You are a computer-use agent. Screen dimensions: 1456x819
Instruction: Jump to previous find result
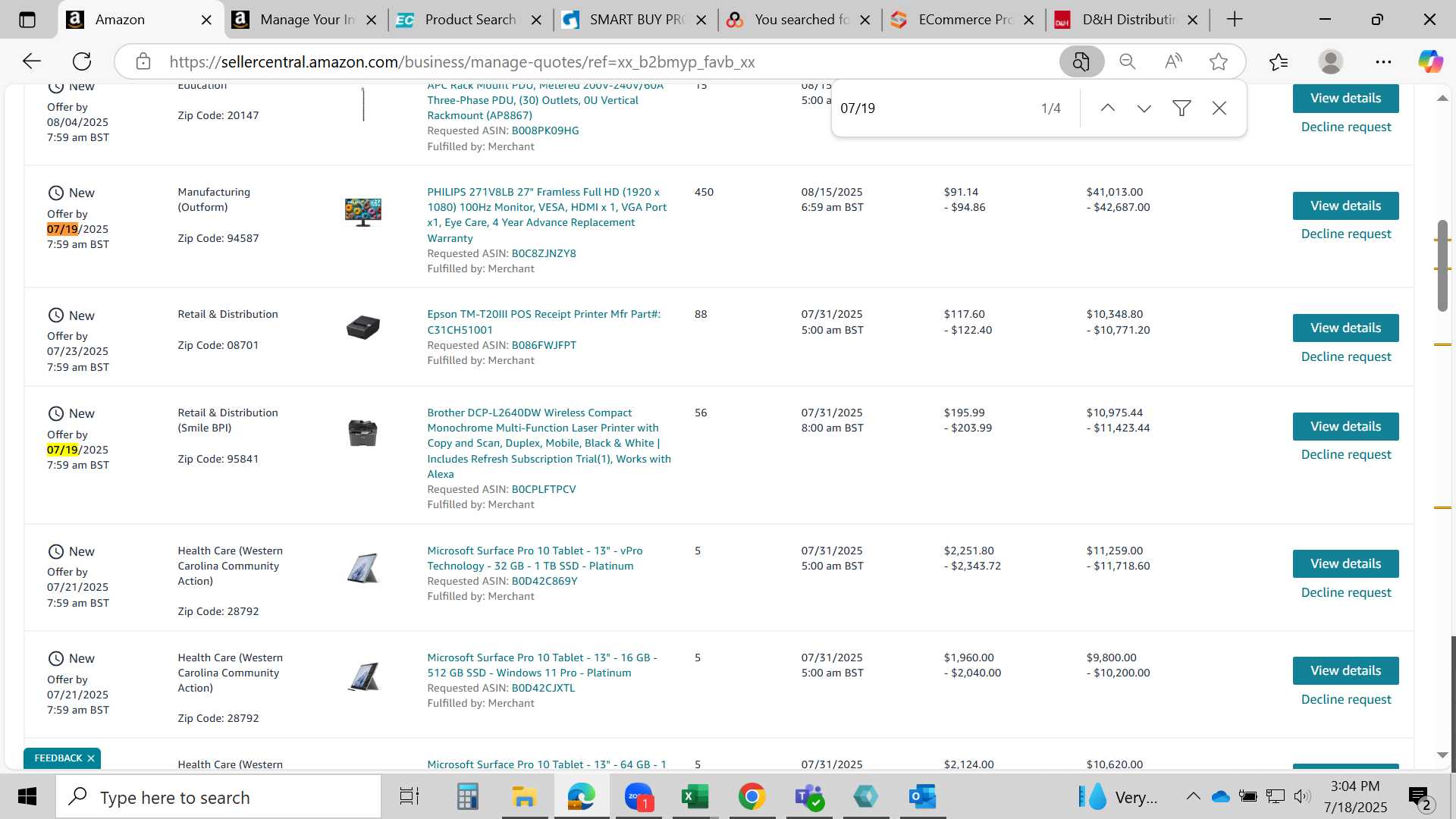tap(1107, 108)
